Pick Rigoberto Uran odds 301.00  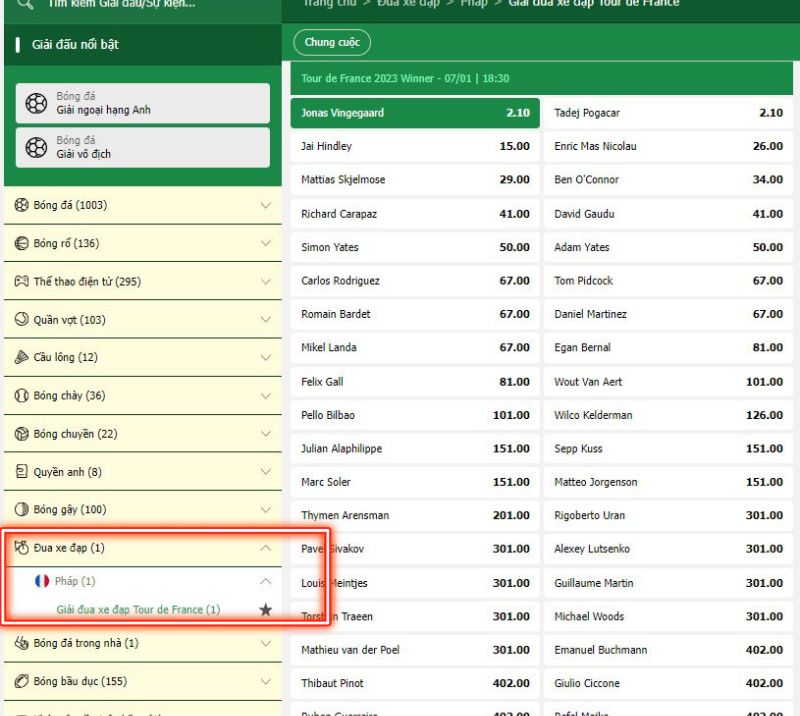click(x=668, y=515)
